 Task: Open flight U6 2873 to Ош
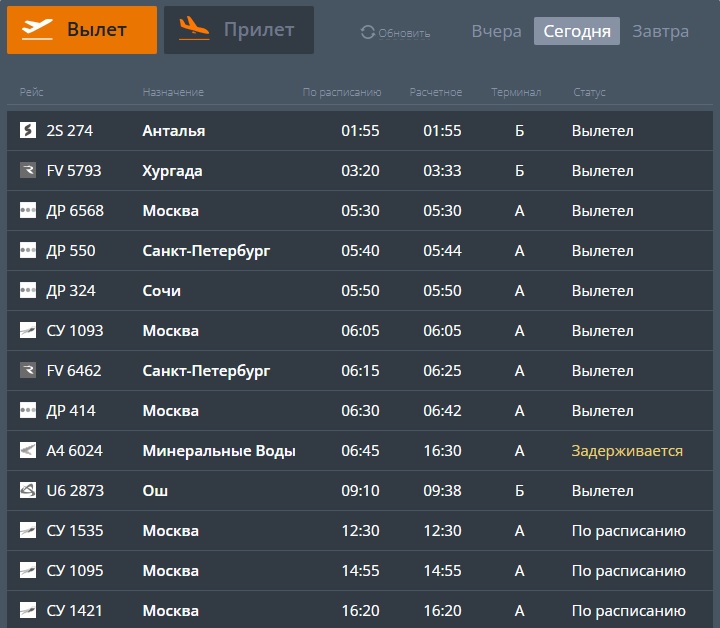(x=155, y=491)
